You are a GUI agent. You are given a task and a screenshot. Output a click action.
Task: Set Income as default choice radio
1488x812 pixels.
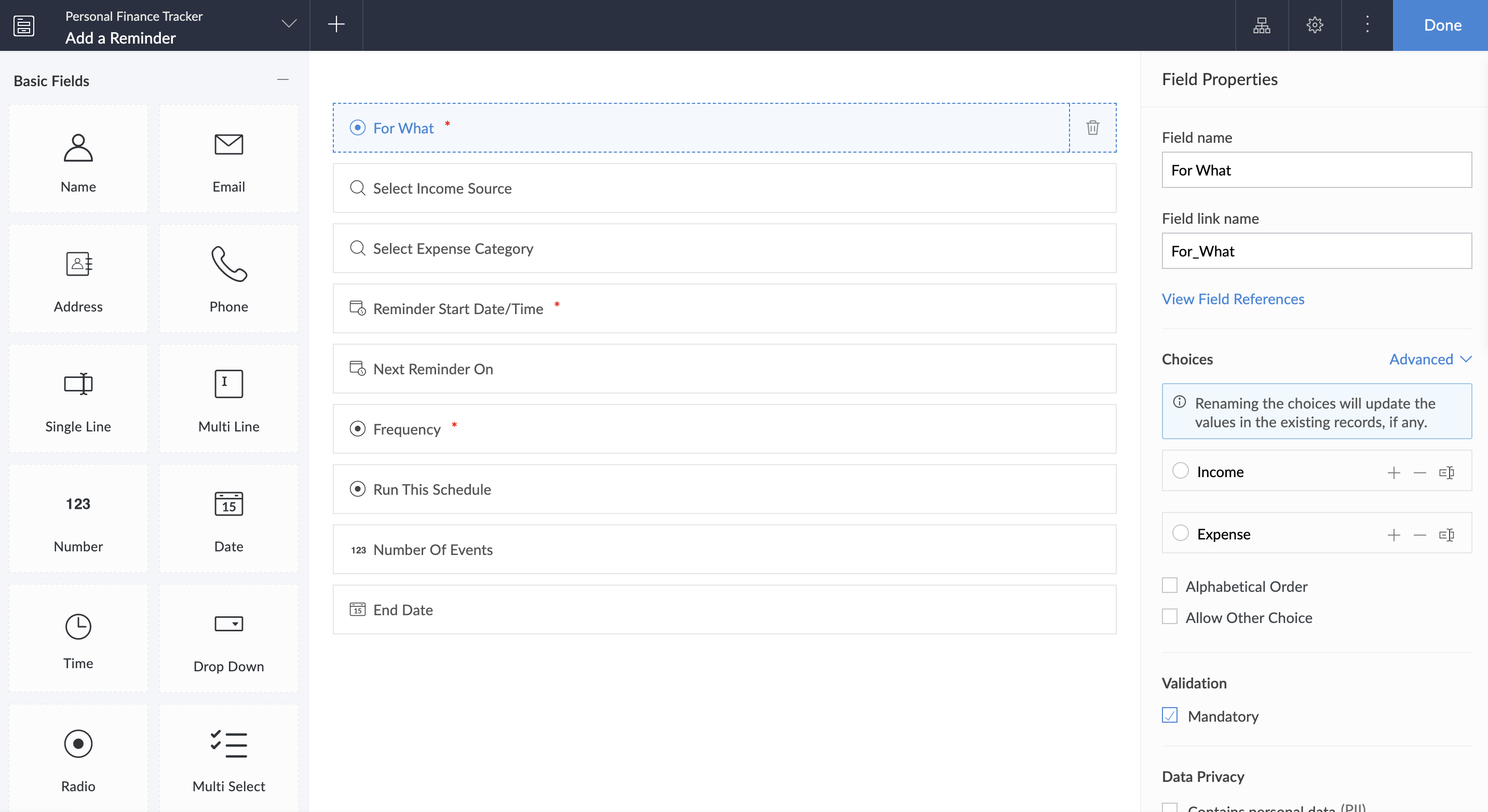tap(1180, 471)
